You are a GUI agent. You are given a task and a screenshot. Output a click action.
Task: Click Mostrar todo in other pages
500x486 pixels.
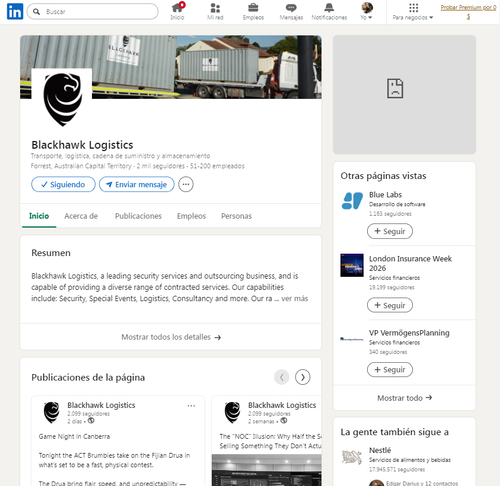click(404, 398)
